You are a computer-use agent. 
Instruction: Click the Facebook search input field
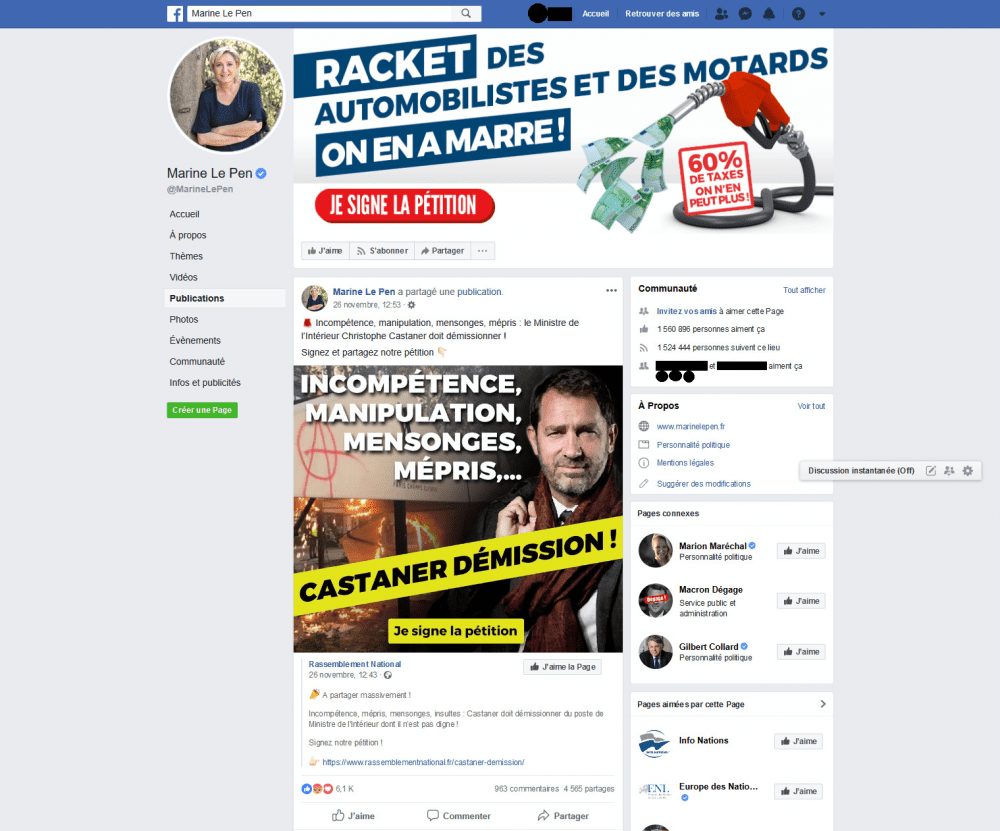click(x=320, y=13)
